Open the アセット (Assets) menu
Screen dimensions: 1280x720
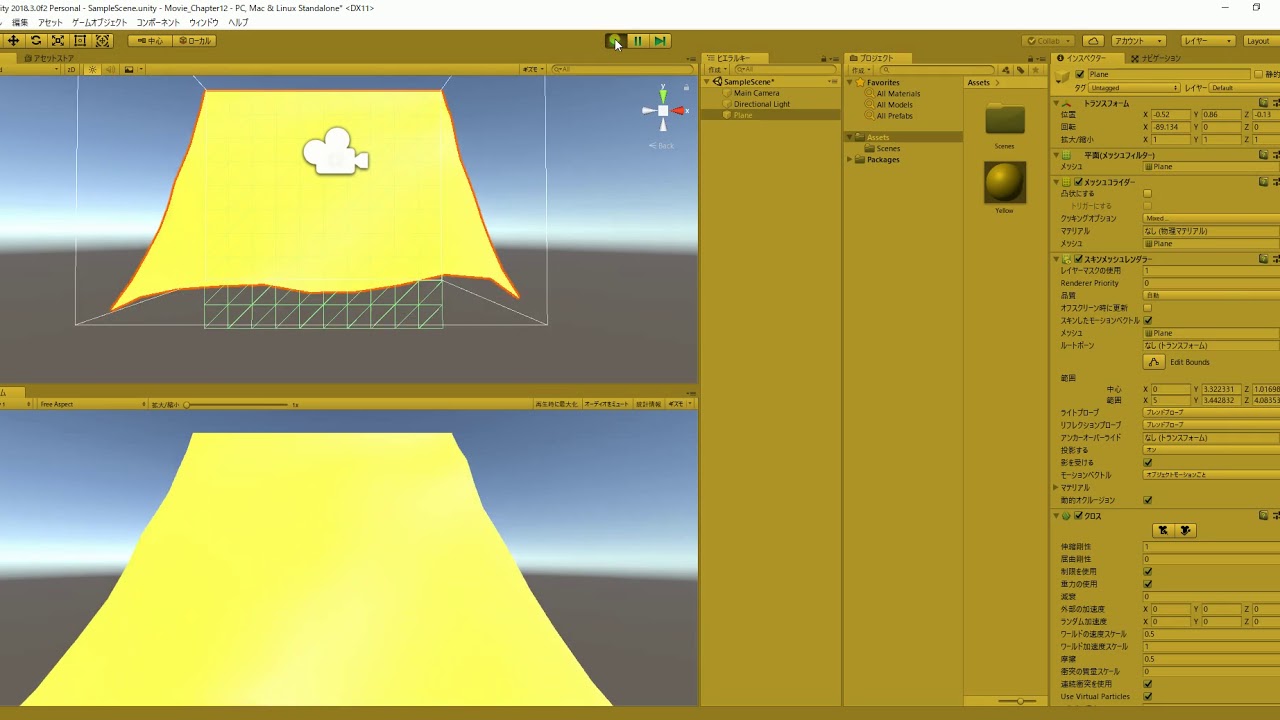(x=50, y=22)
